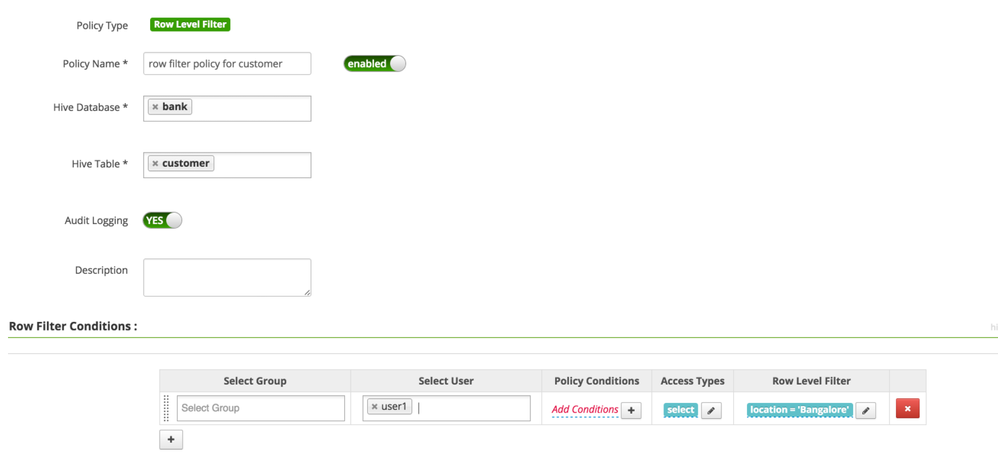Click the location = 'Bangalore' filter tag
Screen dimensions: 998x463
pyautogui.click(x=799, y=410)
